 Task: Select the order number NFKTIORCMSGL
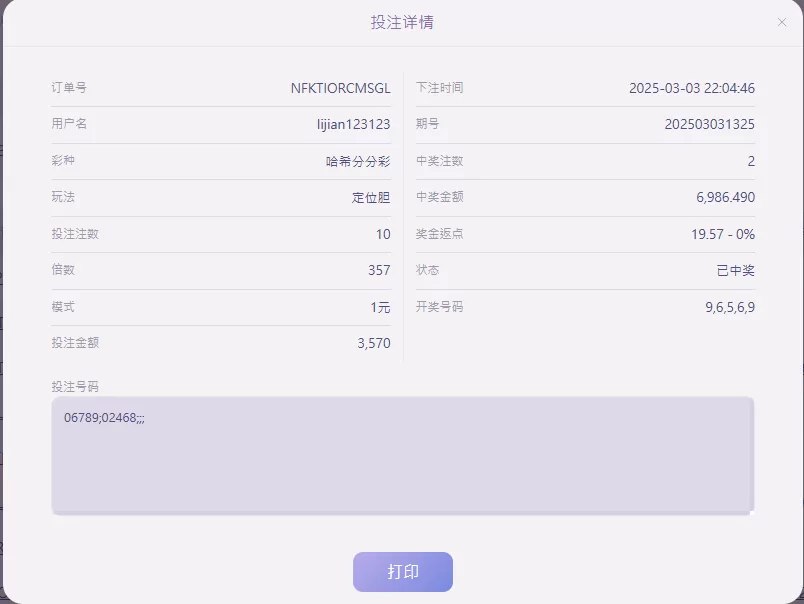pyautogui.click(x=340, y=88)
